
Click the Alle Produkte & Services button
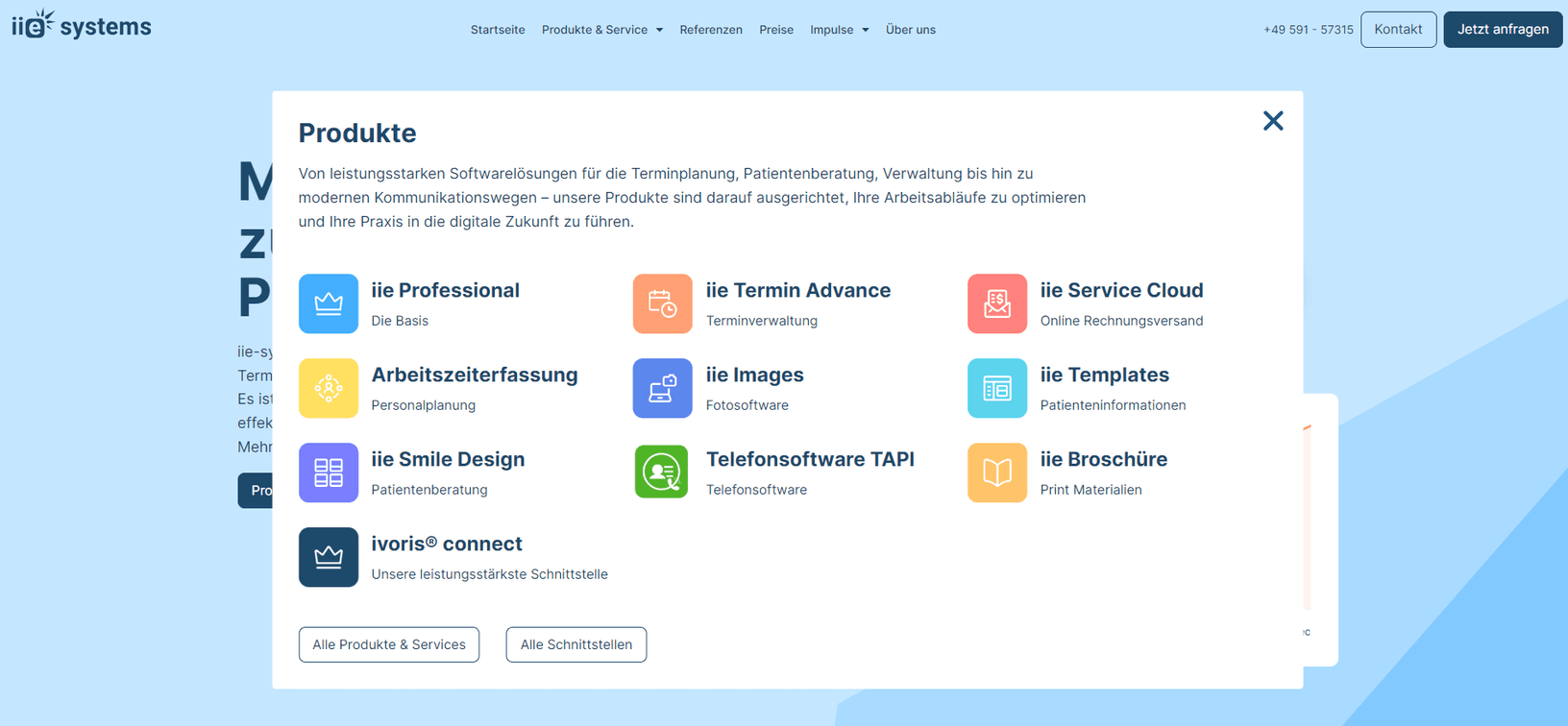tap(389, 644)
